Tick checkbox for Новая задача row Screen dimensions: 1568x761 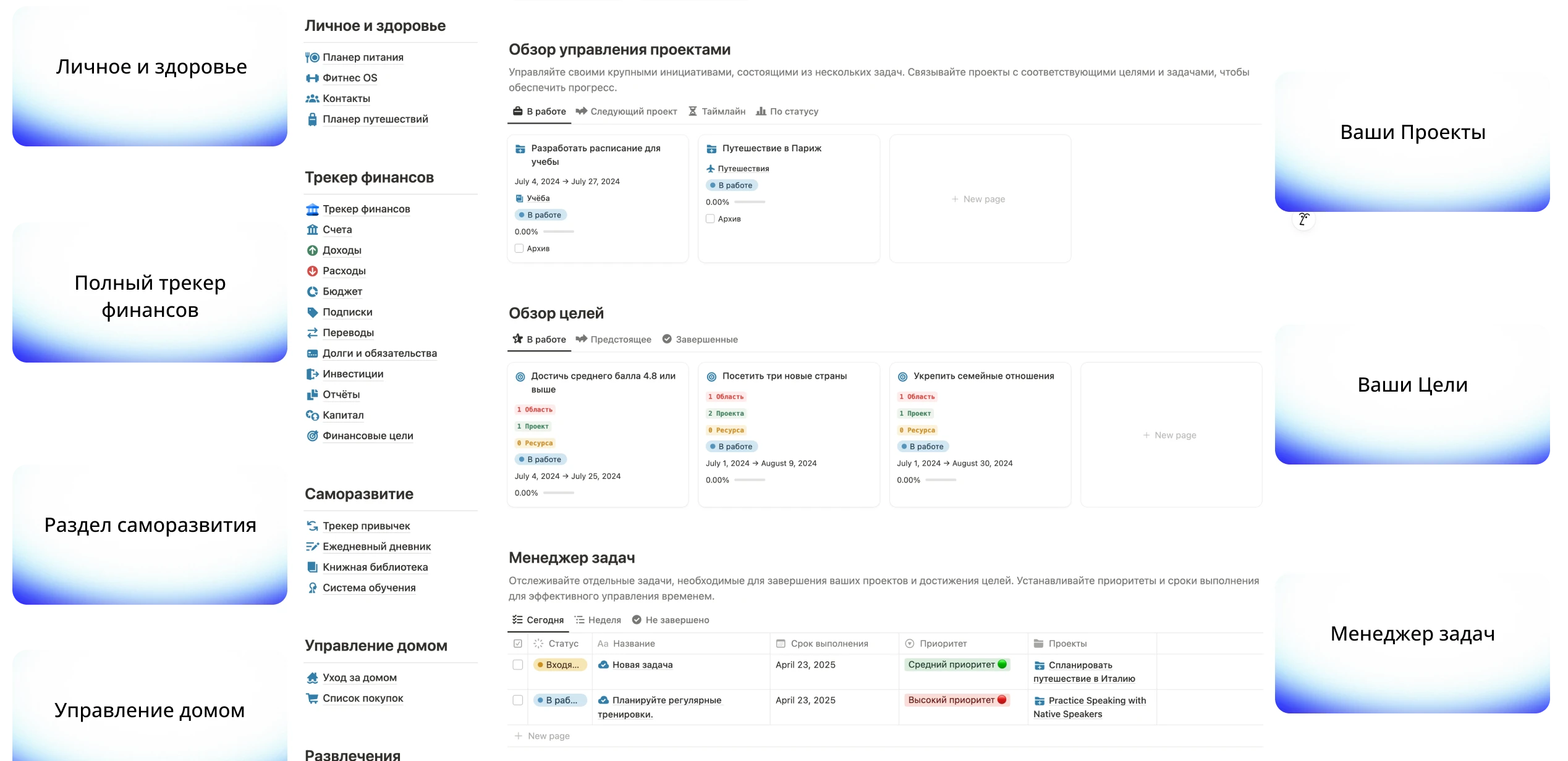518,665
